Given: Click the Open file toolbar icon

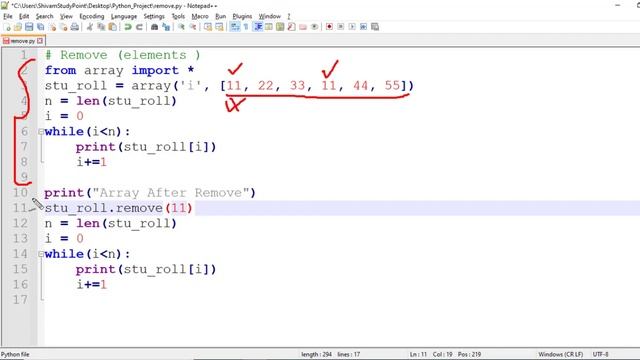Looking at the screenshot, I should click(18, 27).
